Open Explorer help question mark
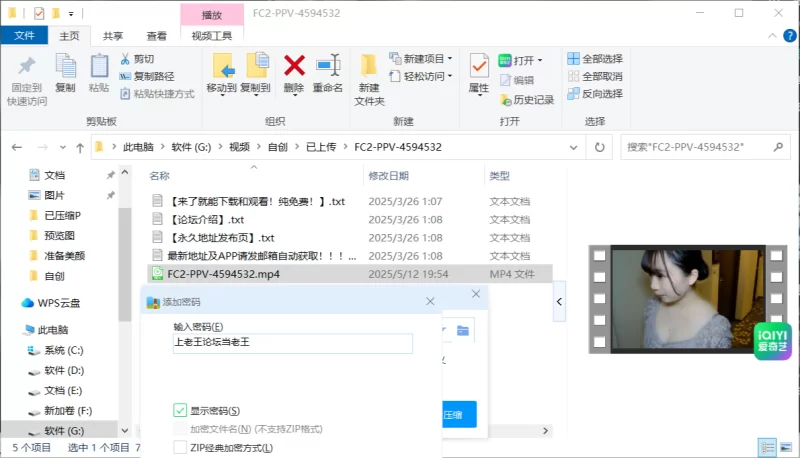 coord(789,36)
